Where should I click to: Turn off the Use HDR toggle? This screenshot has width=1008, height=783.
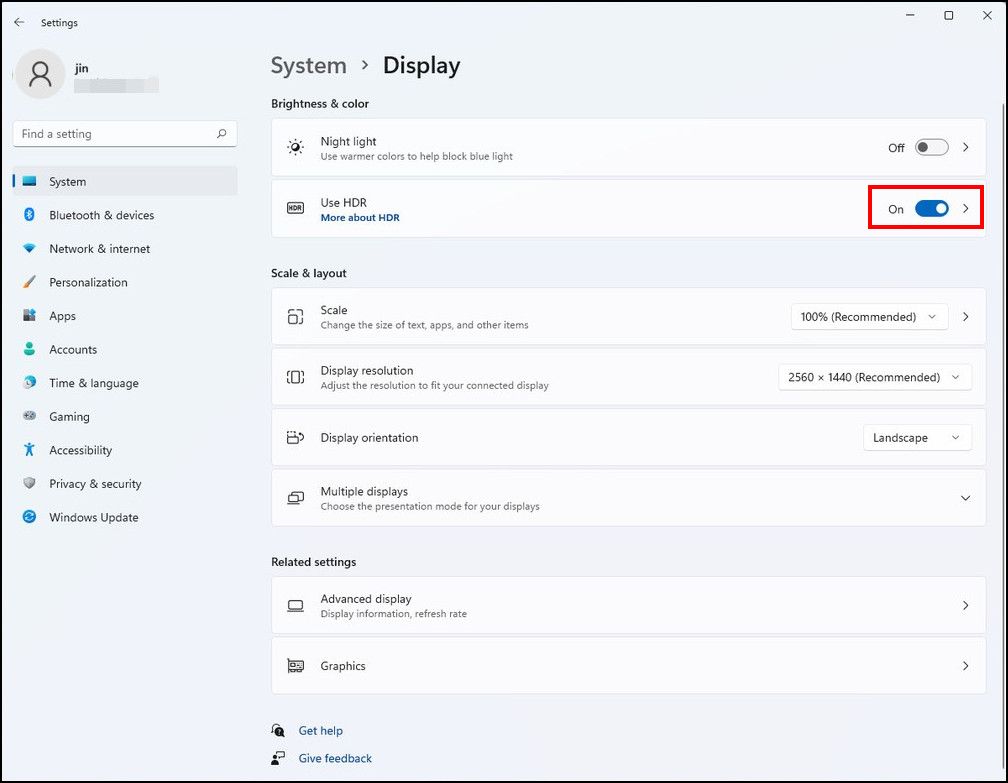click(931, 209)
